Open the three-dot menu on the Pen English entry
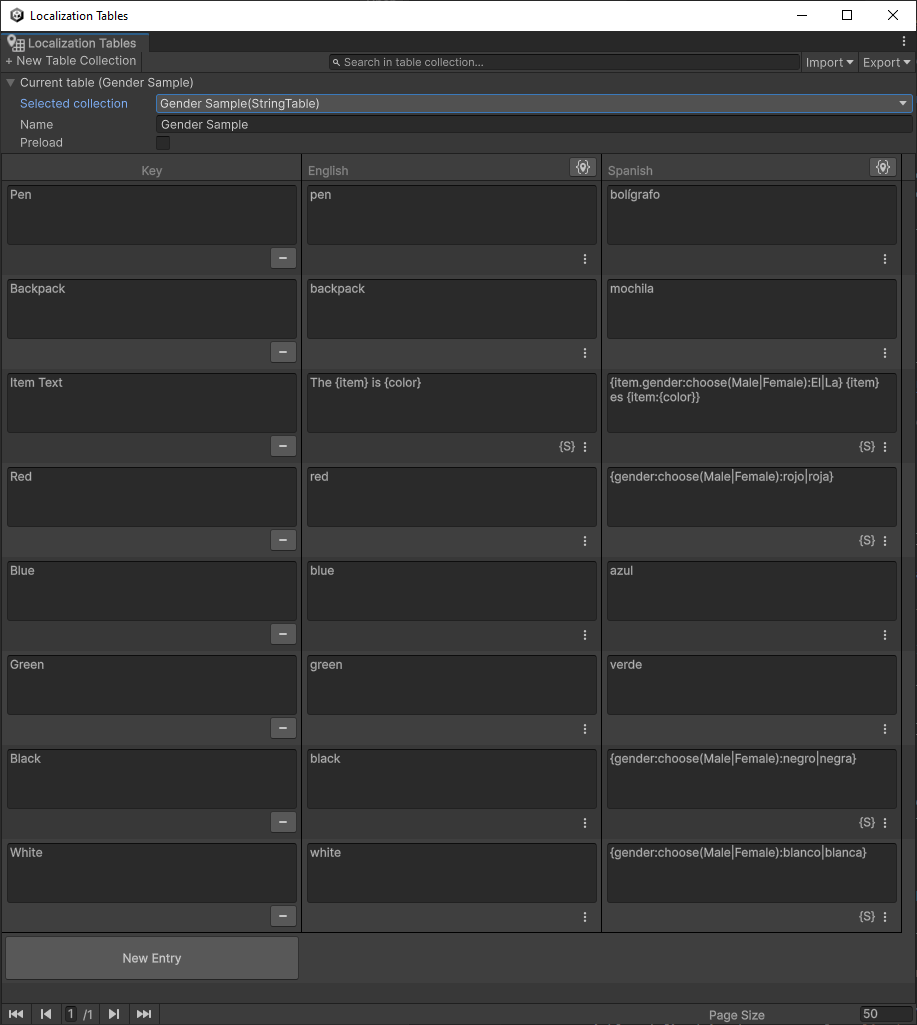 [x=584, y=259]
